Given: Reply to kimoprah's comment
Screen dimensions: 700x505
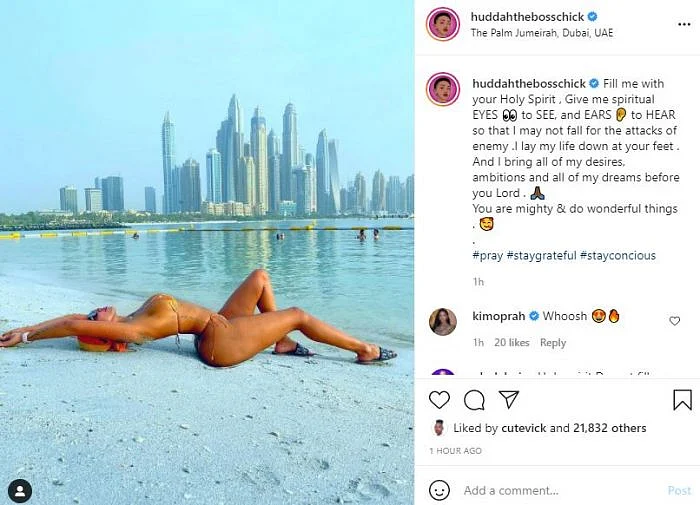Looking at the screenshot, I should point(553,343).
